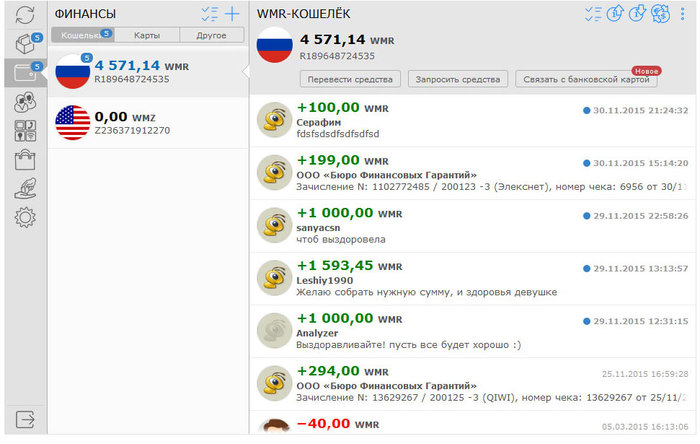
Task: Click the checklist icon in the ФИНАНСЫ header
Action: click(210, 14)
